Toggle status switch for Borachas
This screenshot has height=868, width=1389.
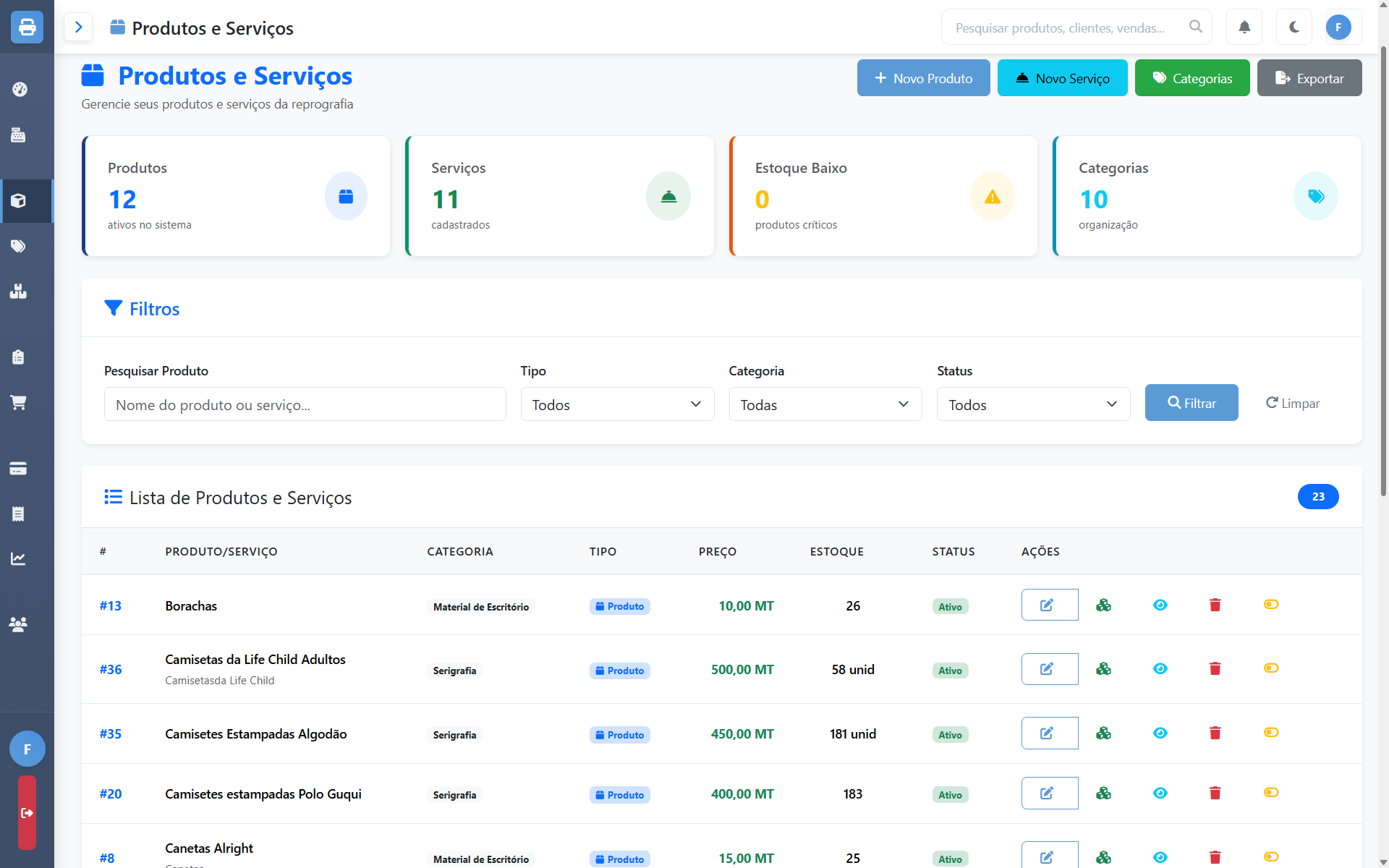[x=1270, y=604]
